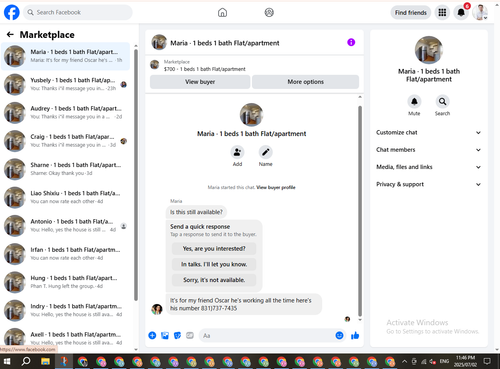
Task: Click in the Search Facebook field
Action: tap(78, 12)
